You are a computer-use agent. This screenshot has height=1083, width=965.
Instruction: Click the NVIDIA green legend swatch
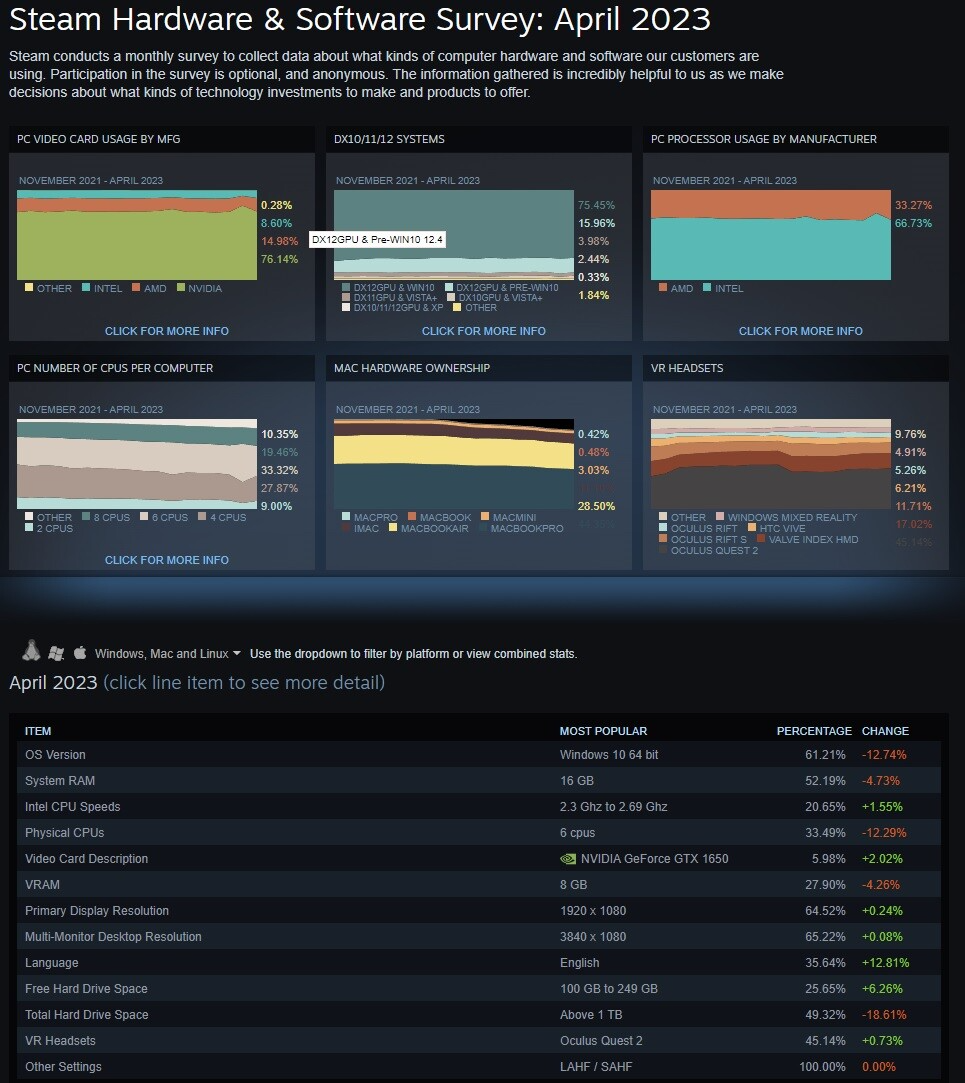point(181,287)
